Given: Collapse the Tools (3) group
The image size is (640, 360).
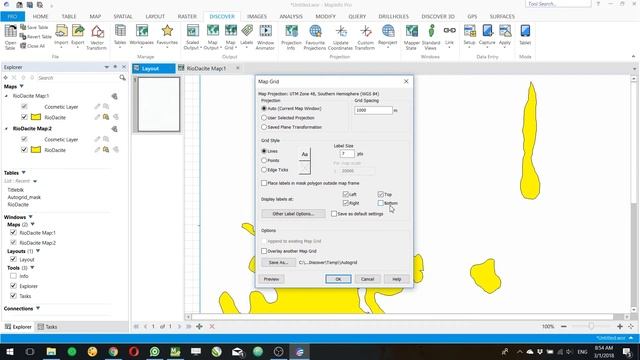Looking at the screenshot, I should click(32, 268).
